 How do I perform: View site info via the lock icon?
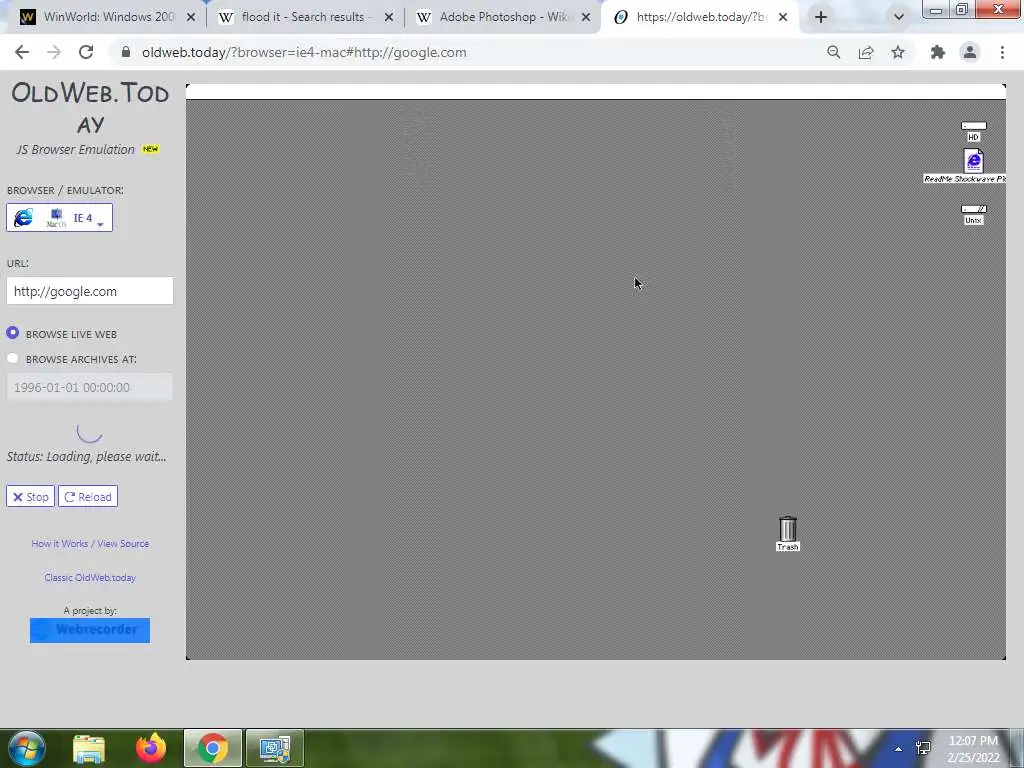[x=126, y=52]
